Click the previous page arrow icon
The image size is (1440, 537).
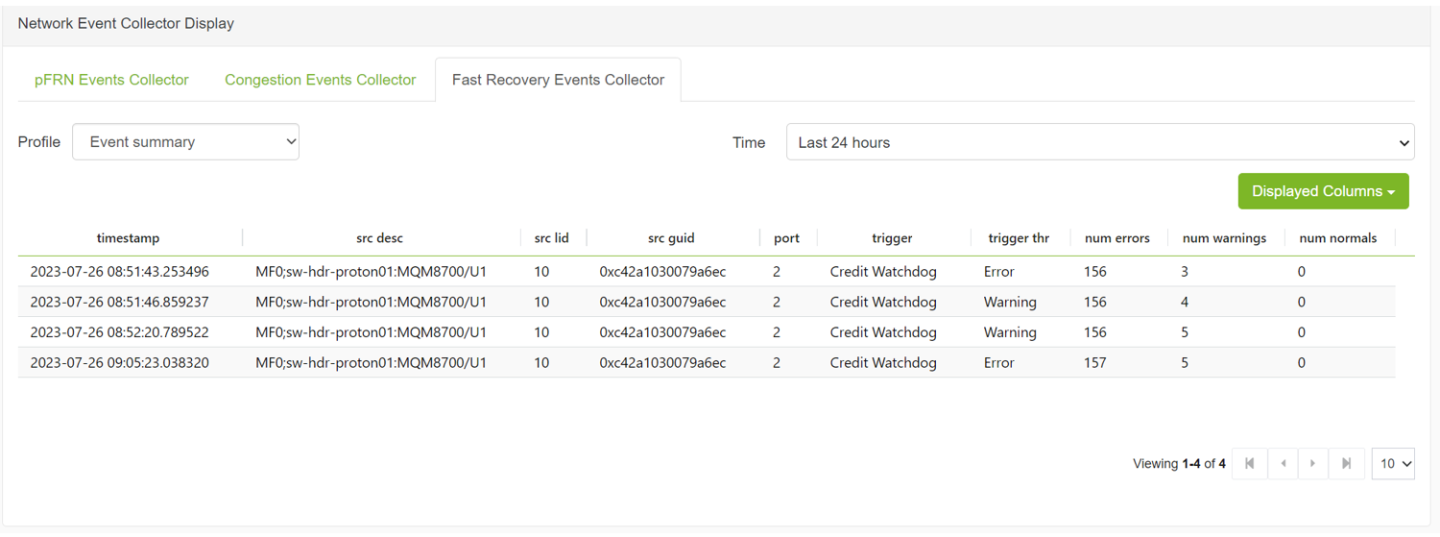click(1282, 463)
